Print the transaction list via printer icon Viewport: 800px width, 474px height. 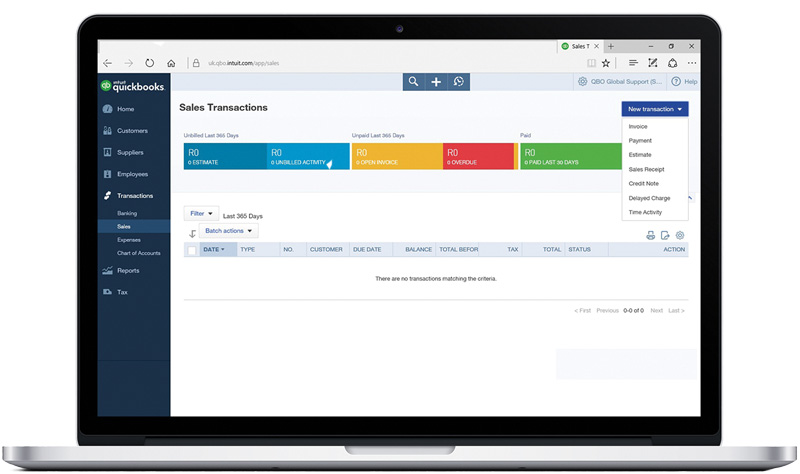click(650, 236)
